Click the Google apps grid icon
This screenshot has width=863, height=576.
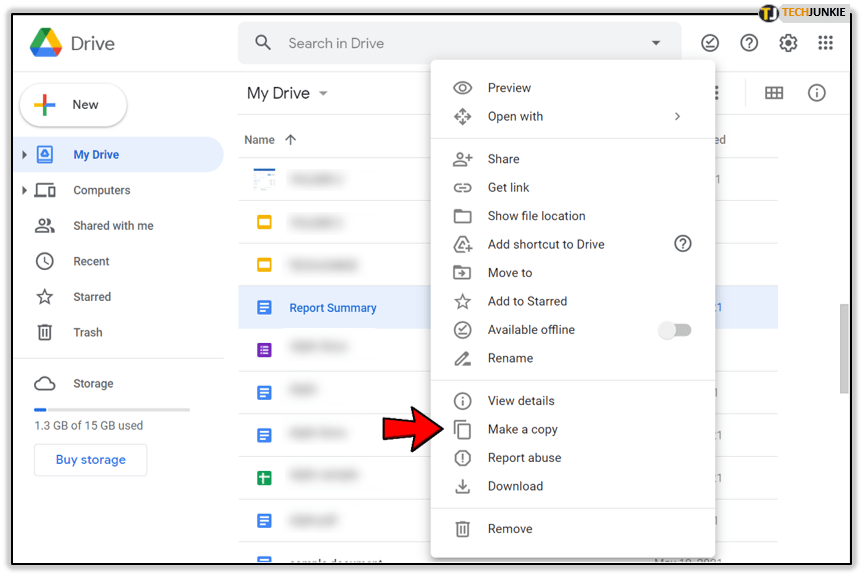(825, 43)
